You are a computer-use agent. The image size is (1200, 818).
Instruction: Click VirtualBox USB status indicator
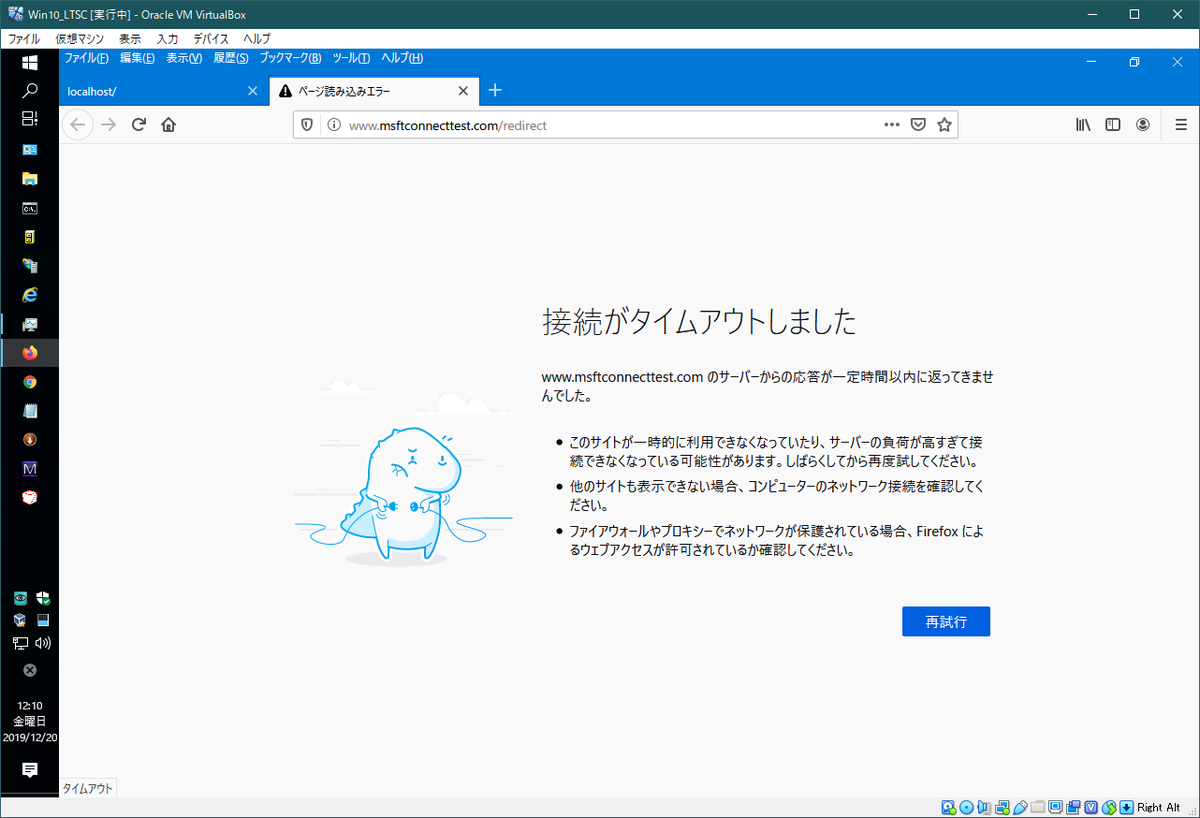1020,807
